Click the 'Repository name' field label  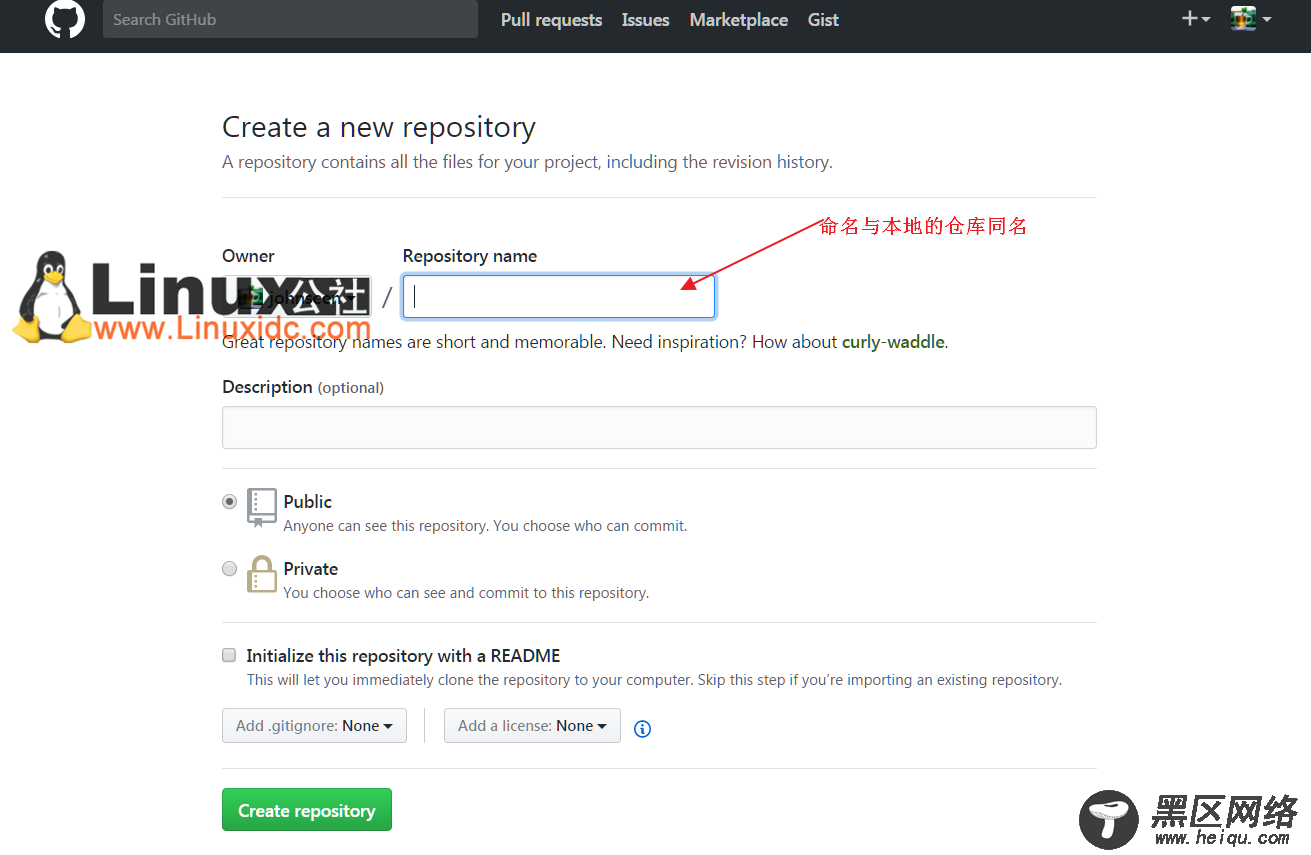pos(470,256)
